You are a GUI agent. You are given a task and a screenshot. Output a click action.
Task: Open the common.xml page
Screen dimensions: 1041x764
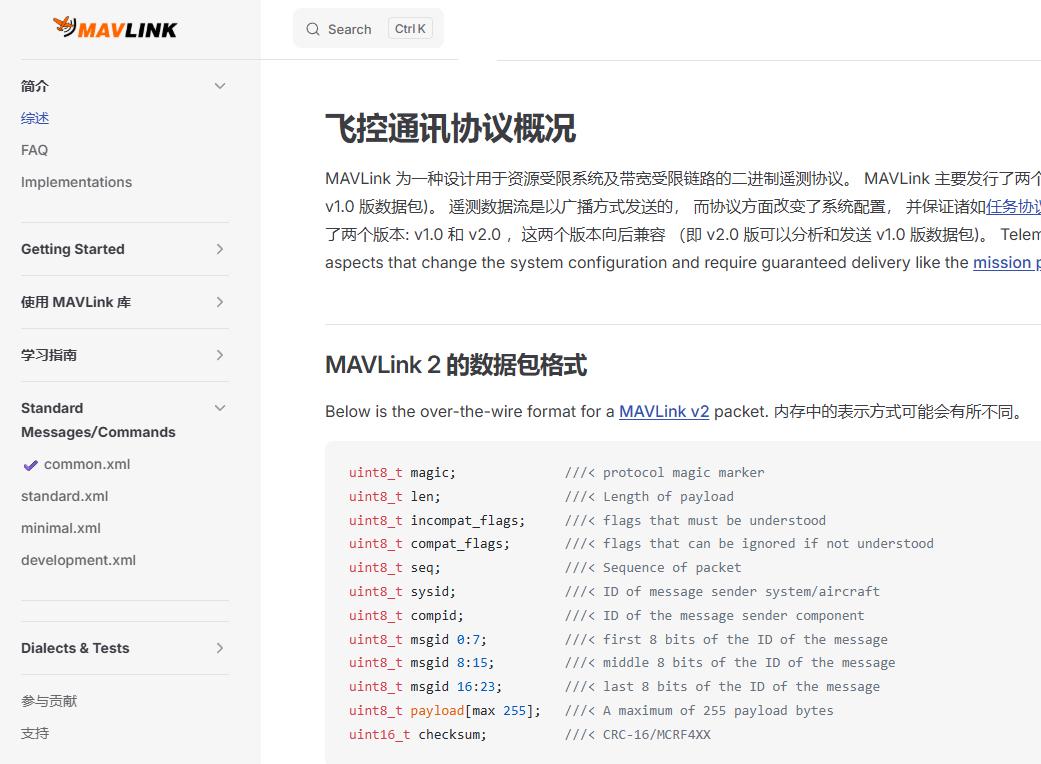(x=87, y=464)
